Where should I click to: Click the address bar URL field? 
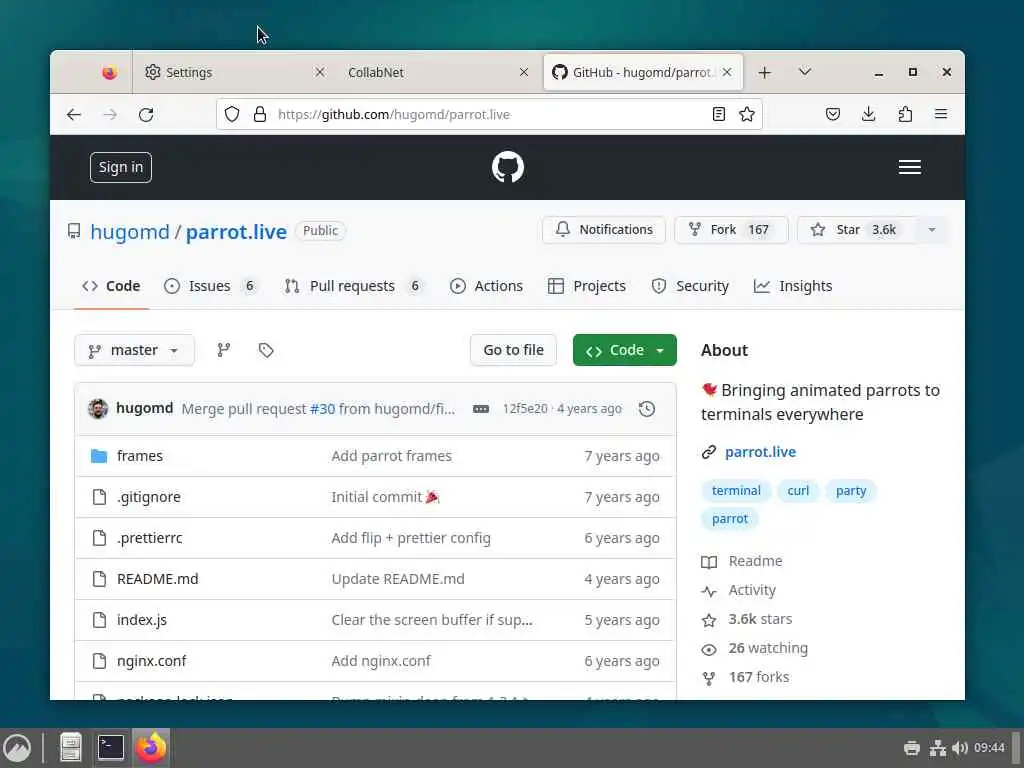[x=490, y=114]
